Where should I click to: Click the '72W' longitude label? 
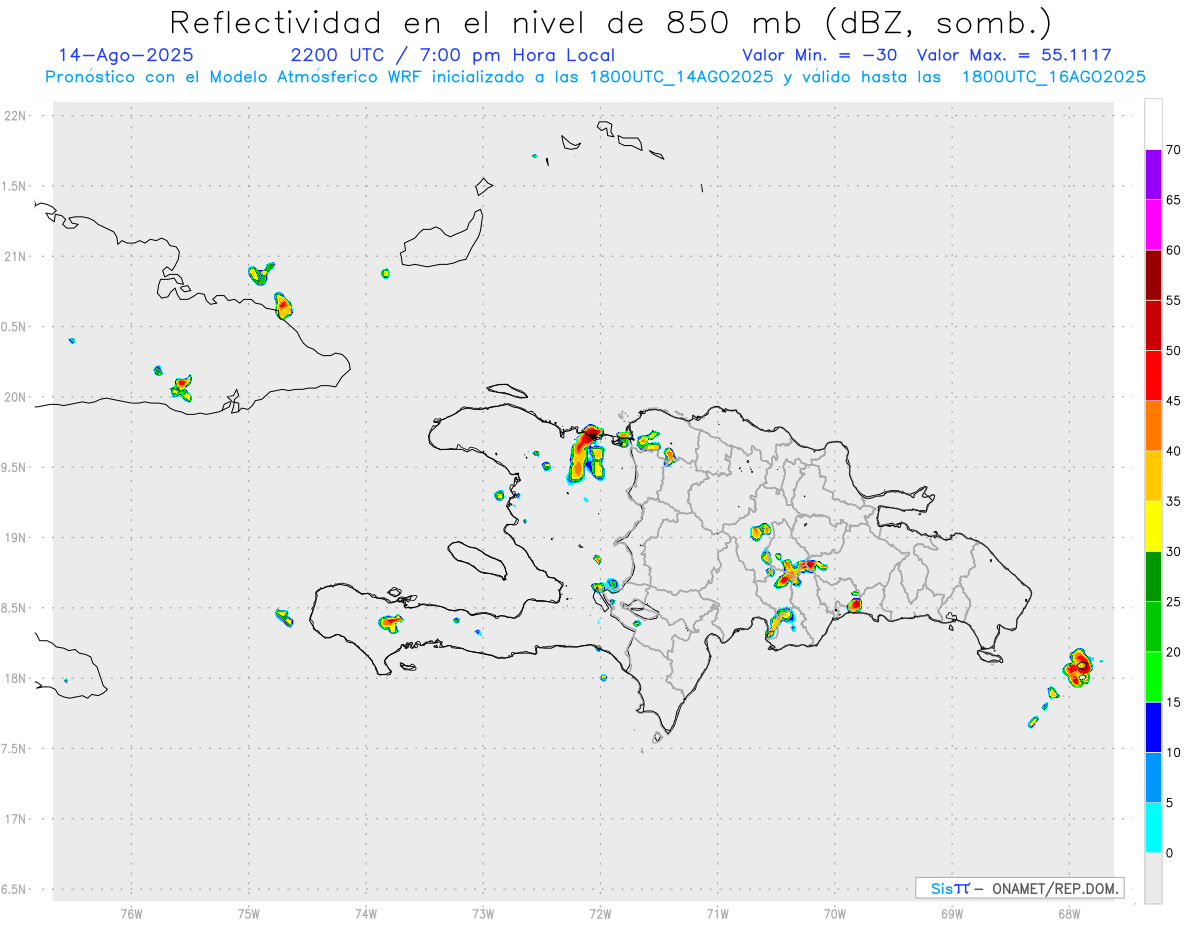coord(600,913)
